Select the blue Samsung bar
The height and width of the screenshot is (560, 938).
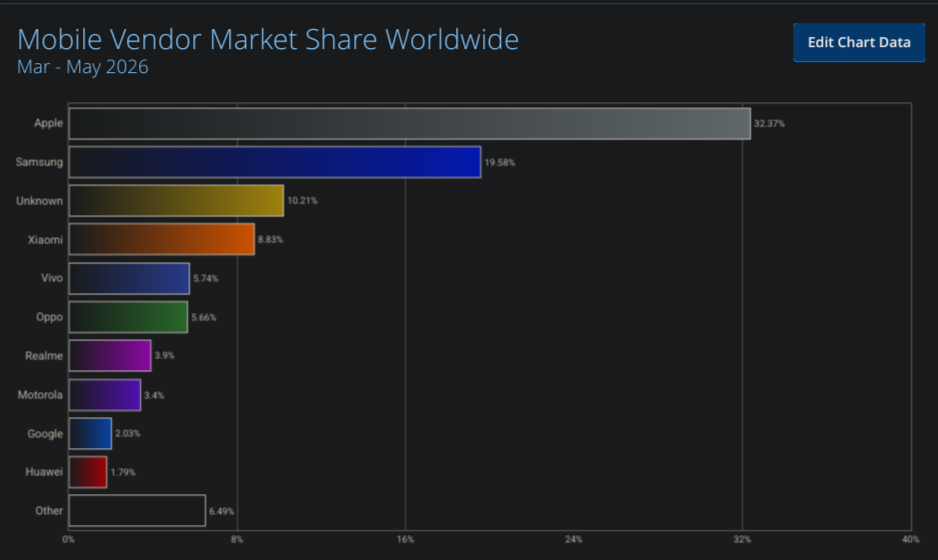pyautogui.click(x=275, y=162)
